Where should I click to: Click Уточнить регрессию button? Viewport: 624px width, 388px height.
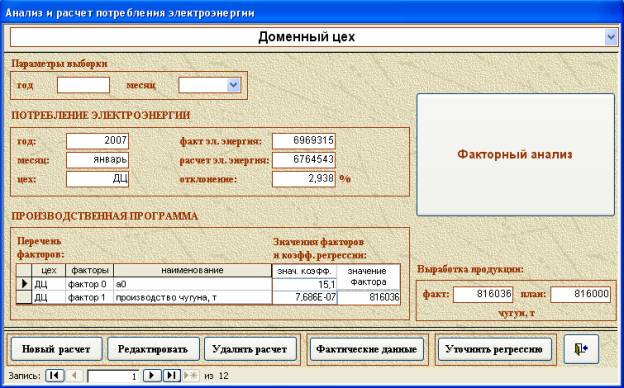(494, 349)
